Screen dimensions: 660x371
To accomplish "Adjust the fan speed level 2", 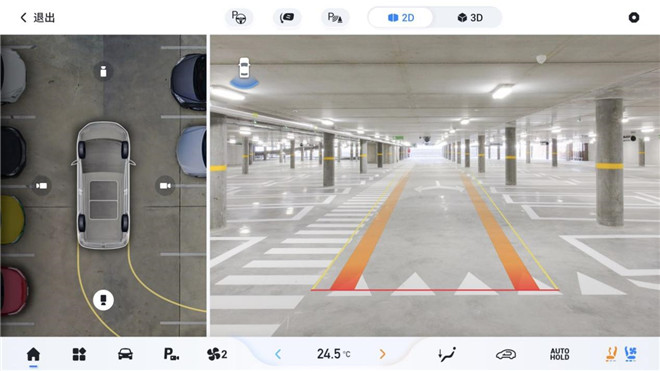I will tap(217, 354).
